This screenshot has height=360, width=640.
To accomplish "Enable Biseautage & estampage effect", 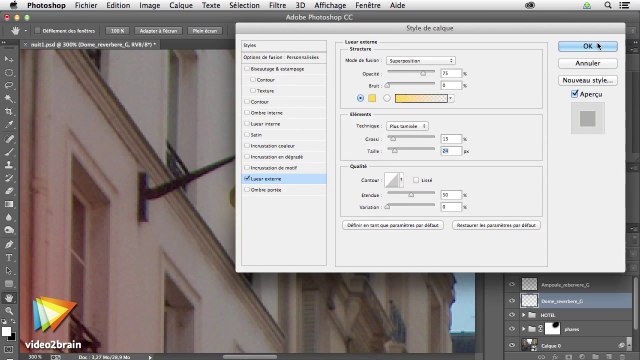I will tap(247, 69).
